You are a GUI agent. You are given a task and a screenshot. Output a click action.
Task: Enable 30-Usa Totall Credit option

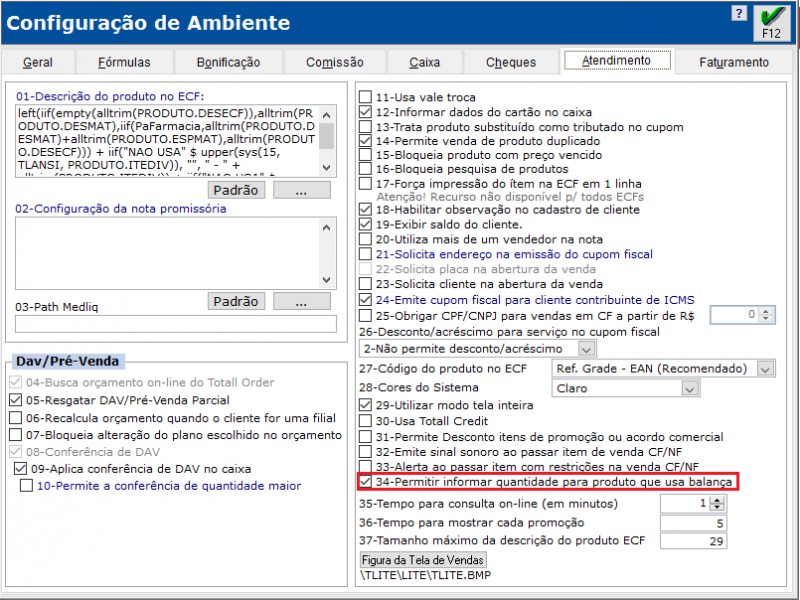click(366, 421)
